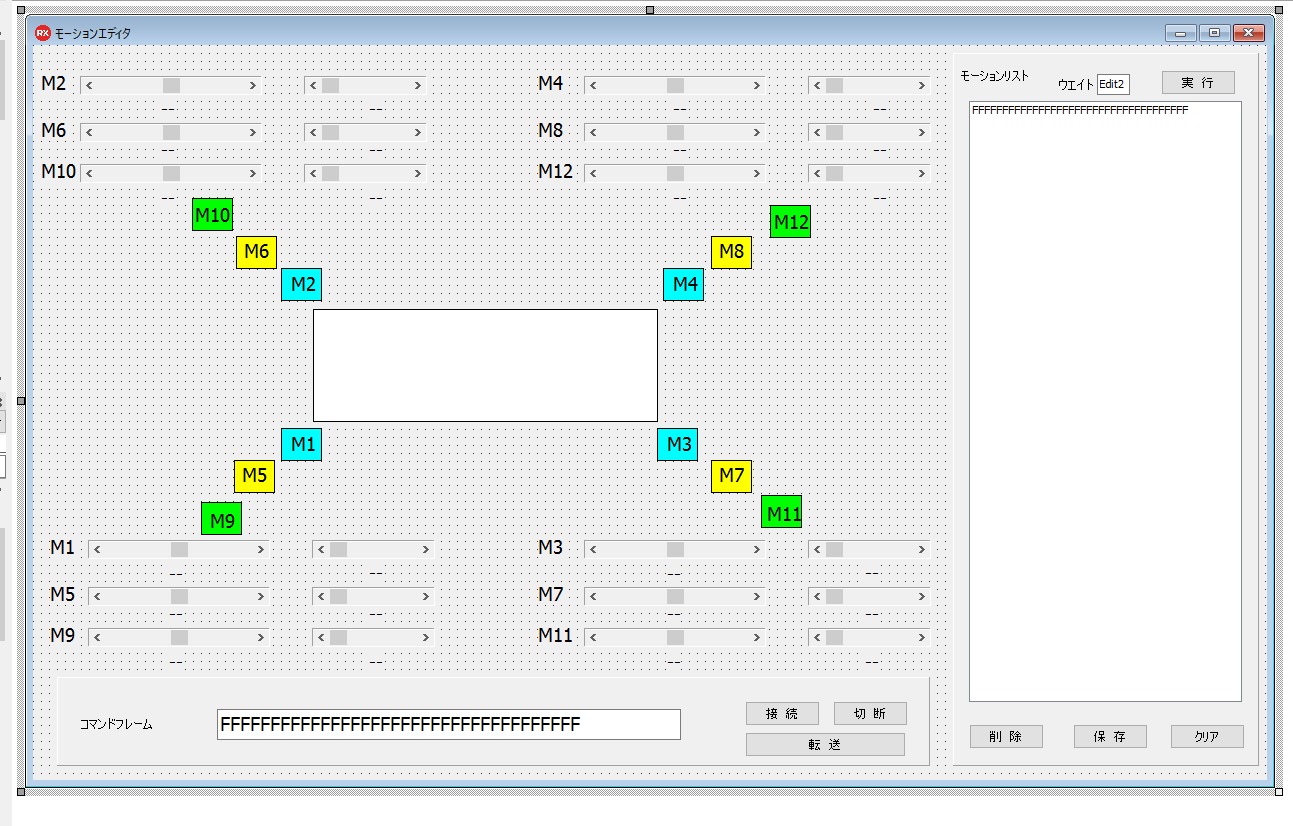Click the コマンドフレーム text field

coord(448,725)
